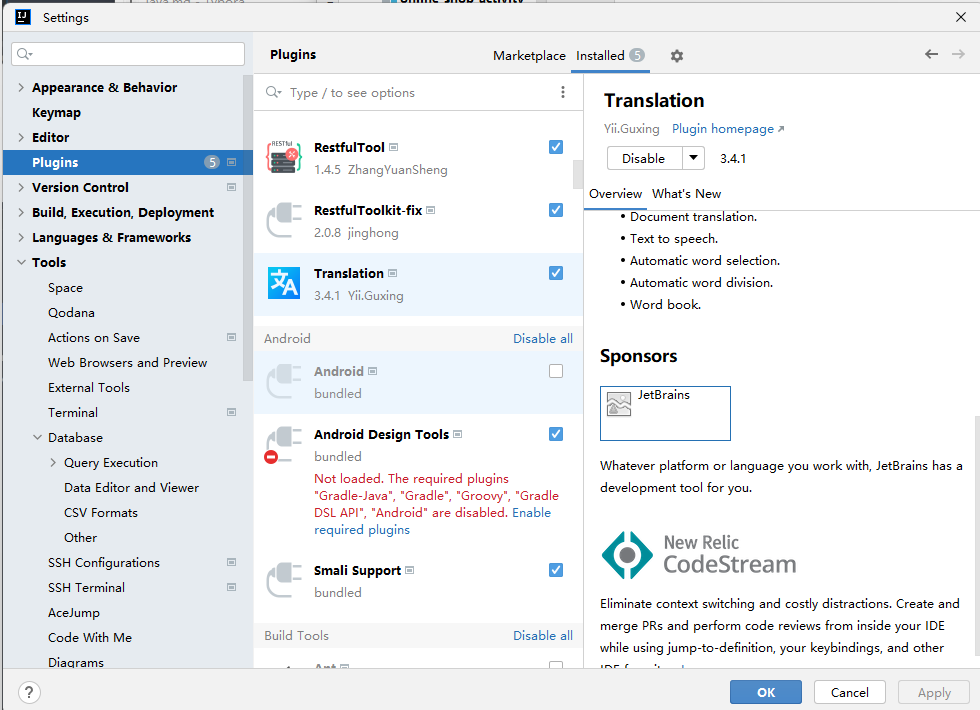Open the What's New tab
Image resolution: width=980 pixels, height=710 pixels.
point(686,194)
